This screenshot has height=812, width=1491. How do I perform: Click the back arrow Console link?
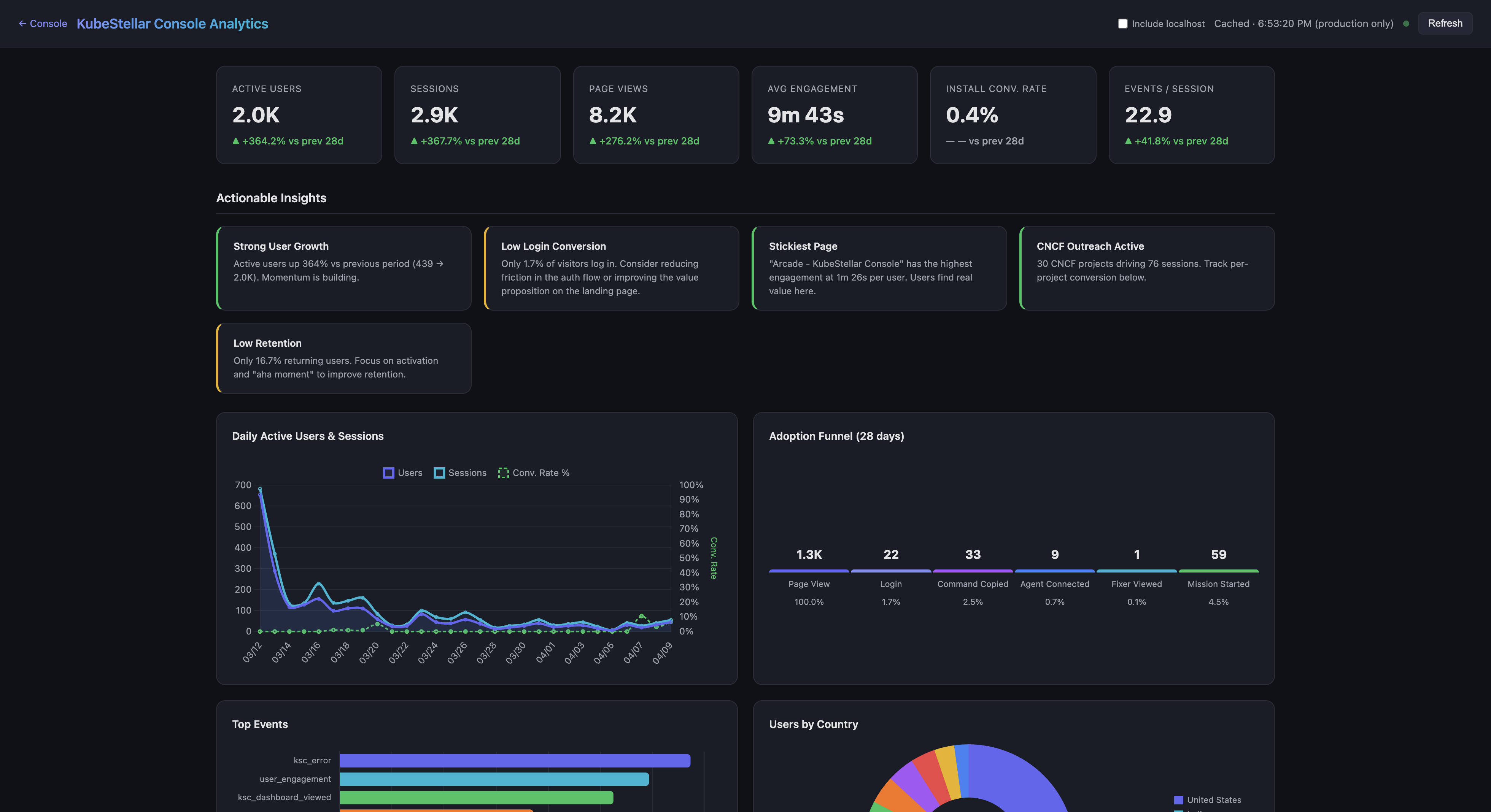tap(43, 24)
